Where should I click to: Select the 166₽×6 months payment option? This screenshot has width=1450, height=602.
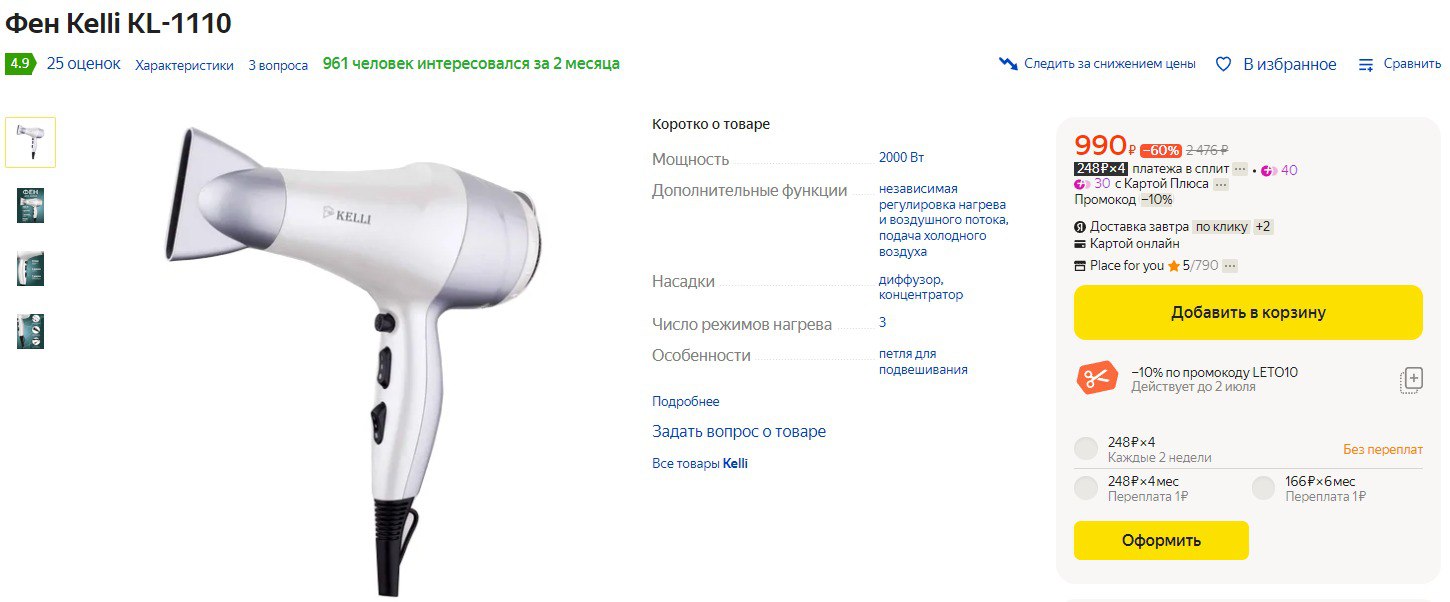click(x=1264, y=488)
